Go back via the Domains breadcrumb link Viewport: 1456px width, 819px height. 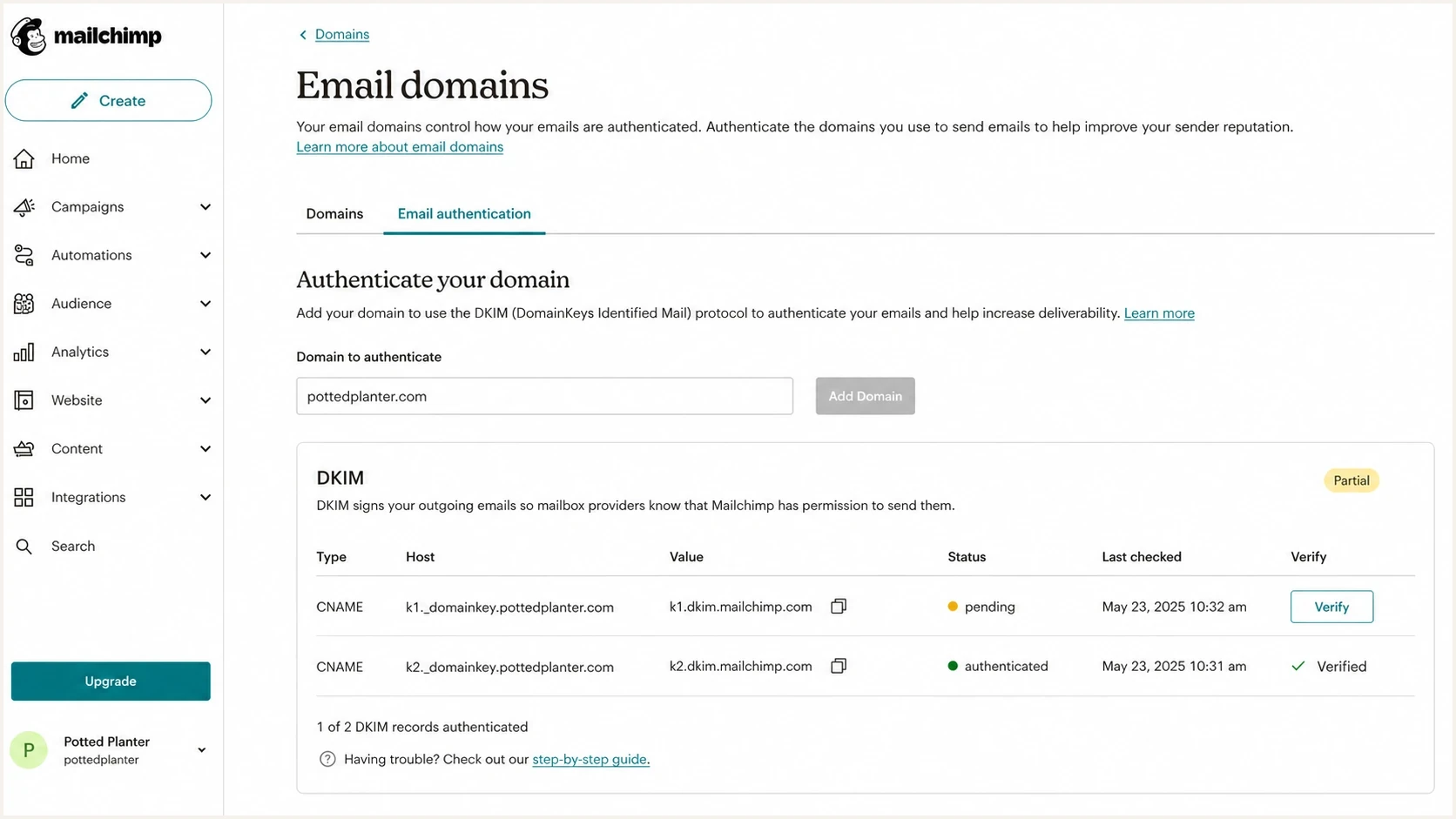click(342, 35)
